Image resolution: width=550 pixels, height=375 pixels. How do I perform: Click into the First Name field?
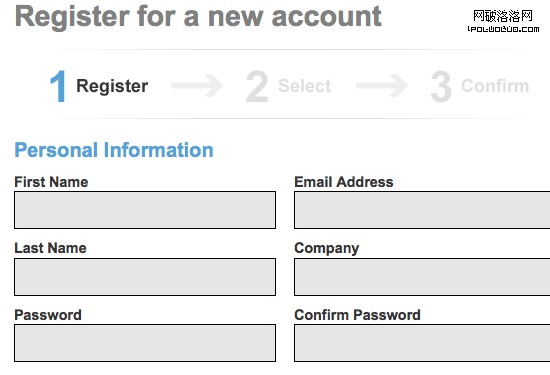(145, 210)
